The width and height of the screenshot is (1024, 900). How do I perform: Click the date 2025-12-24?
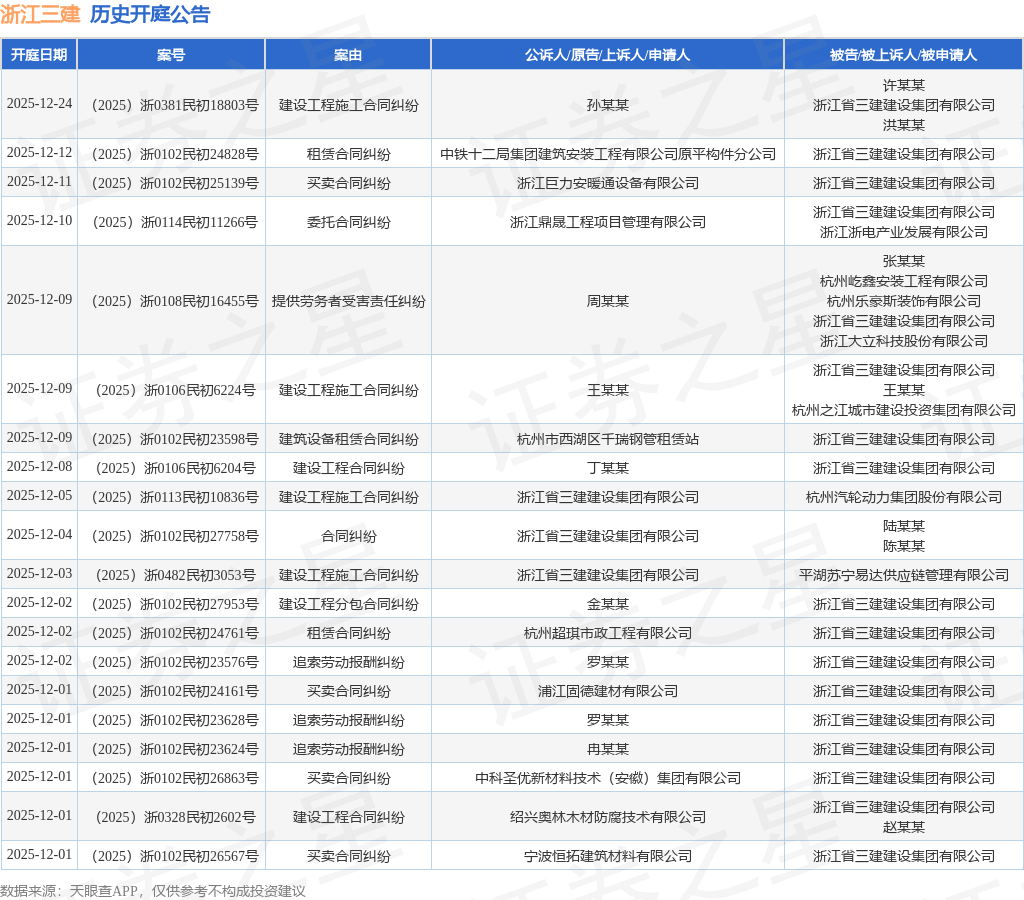[39, 104]
